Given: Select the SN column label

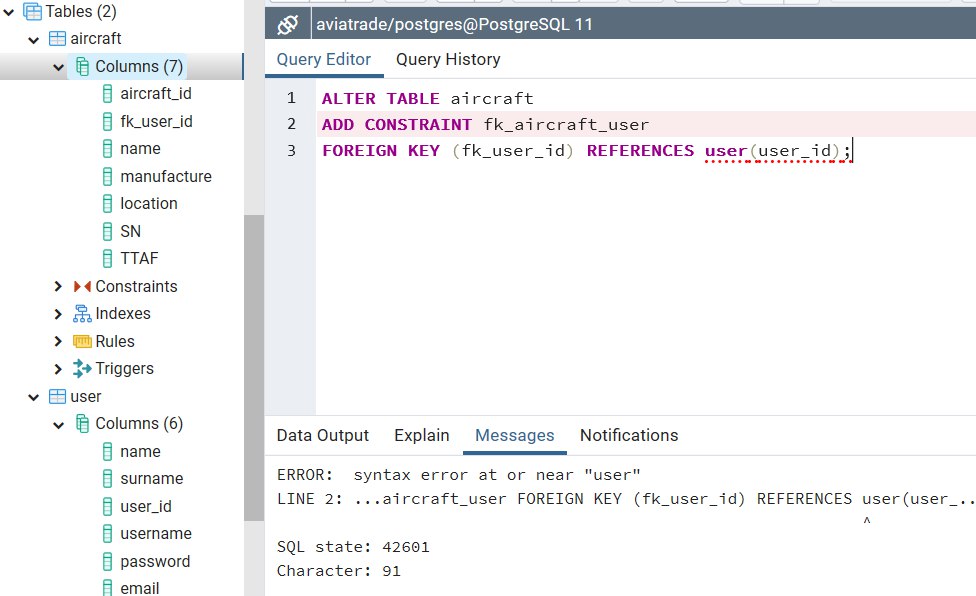Looking at the screenshot, I should [x=131, y=231].
